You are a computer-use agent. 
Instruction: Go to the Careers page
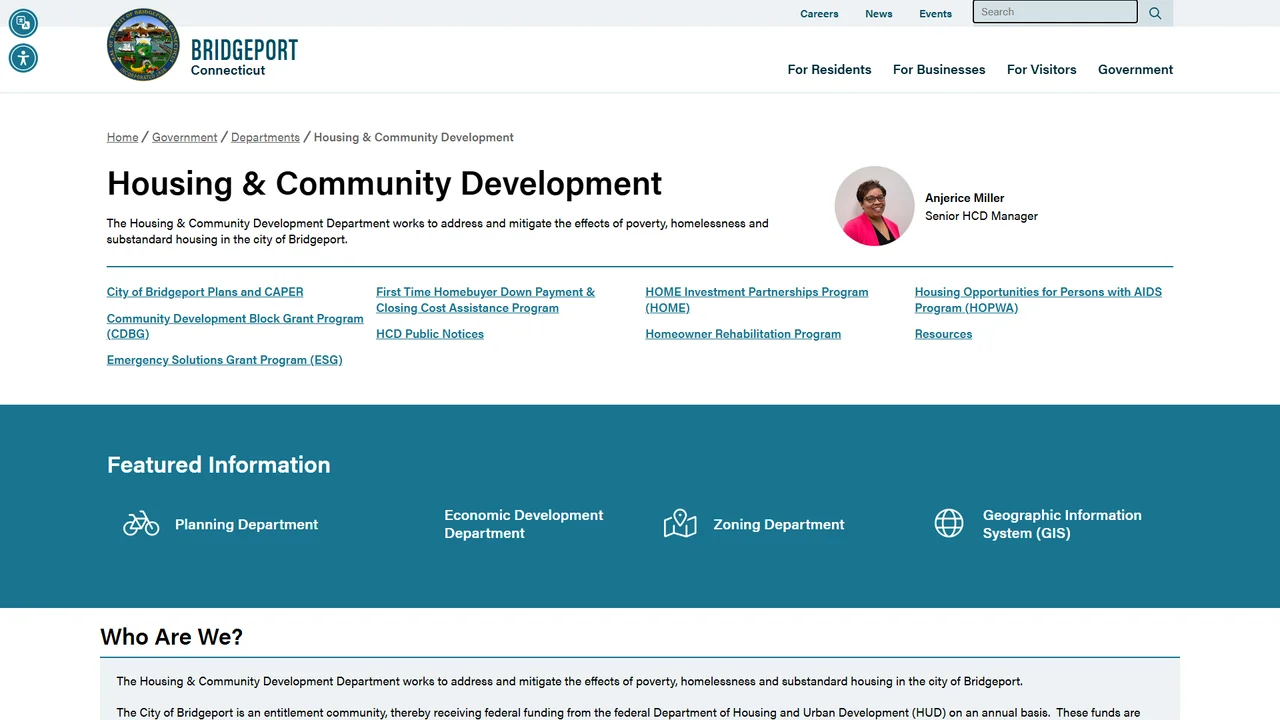819,14
